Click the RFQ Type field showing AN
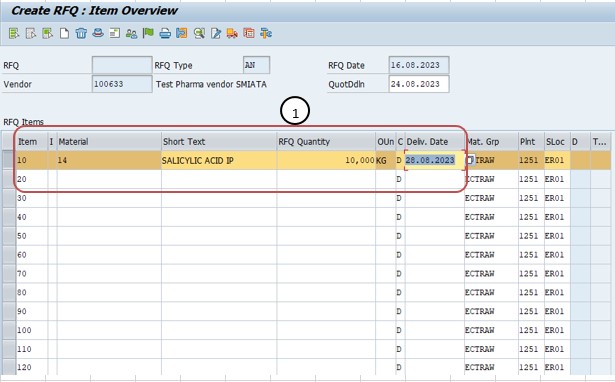The width and height of the screenshot is (615, 382). tap(256, 65)
